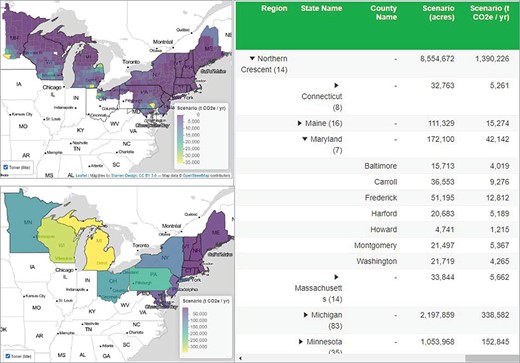The image size is (520, 363).
Task: Click the 1,390,226 CO2e value
Action: (x=492, y=59)
